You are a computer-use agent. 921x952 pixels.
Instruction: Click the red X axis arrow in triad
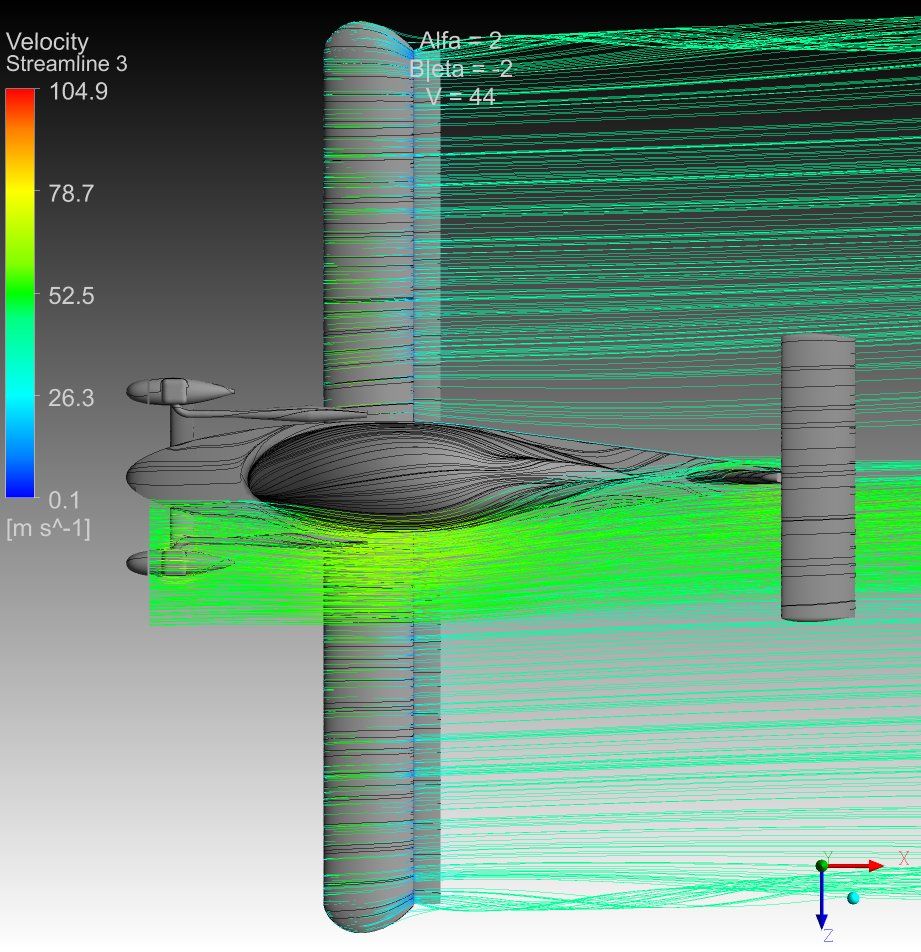860,865
